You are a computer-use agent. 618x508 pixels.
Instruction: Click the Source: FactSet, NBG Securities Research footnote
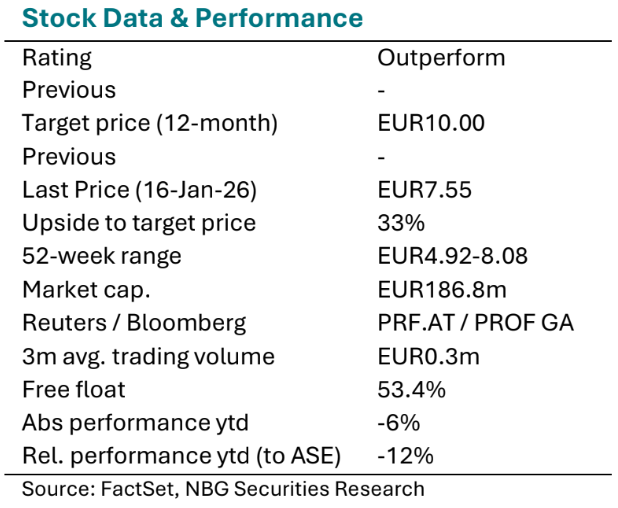tap(223, 488)
